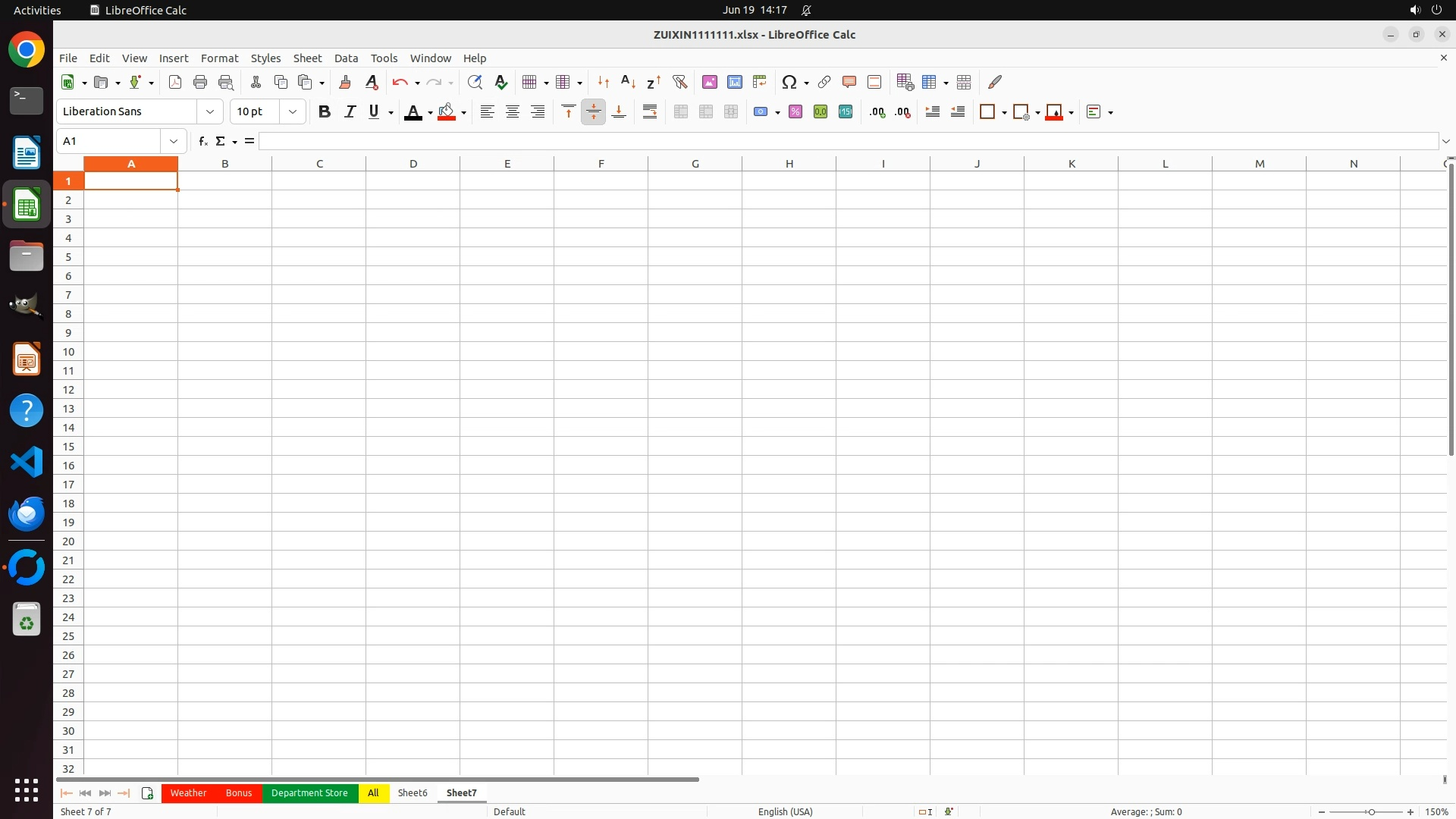The height and width of the screenshot is (819, 1456).
Task: Toggle Wrap Text button
Action: tap(650, 111)
